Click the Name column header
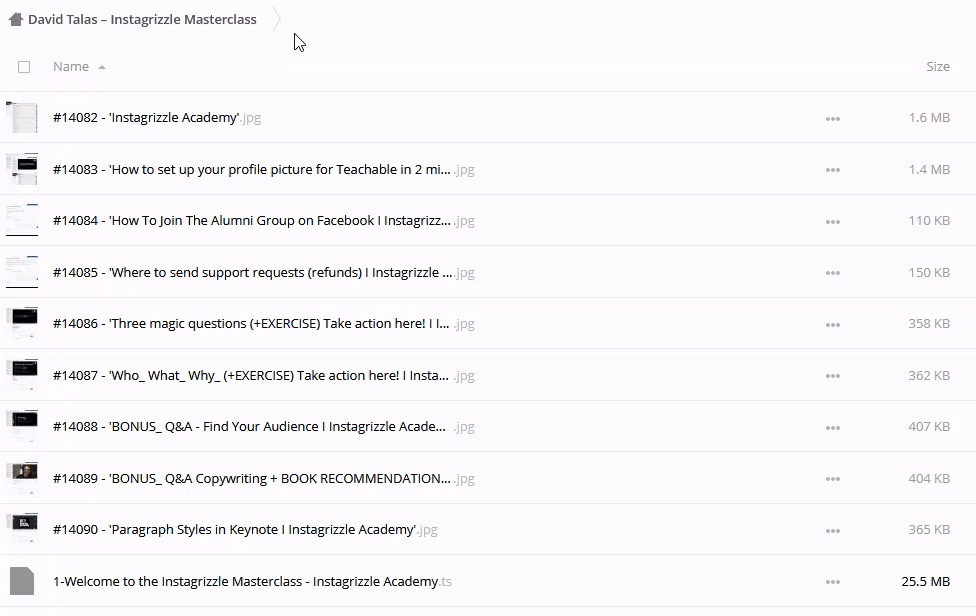 [70, 67]
